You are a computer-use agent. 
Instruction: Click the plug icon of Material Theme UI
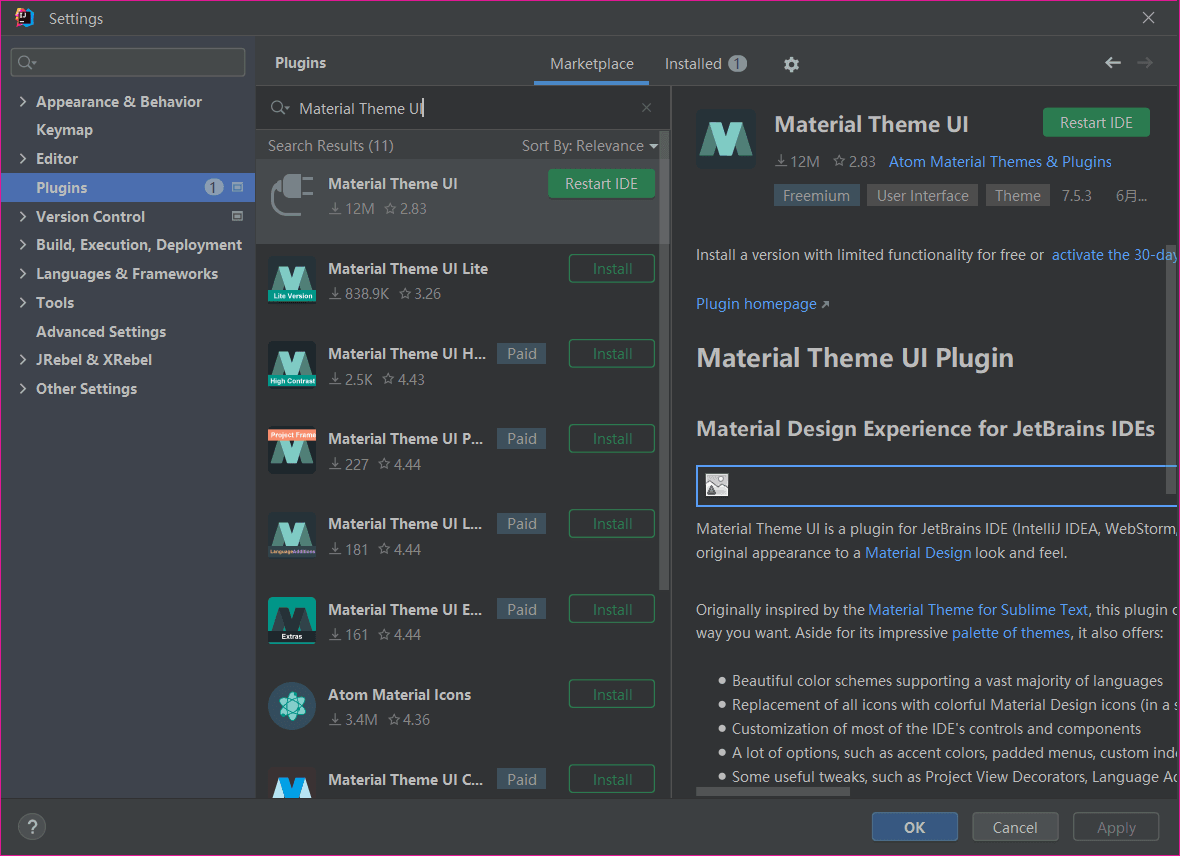click(292, 195)
